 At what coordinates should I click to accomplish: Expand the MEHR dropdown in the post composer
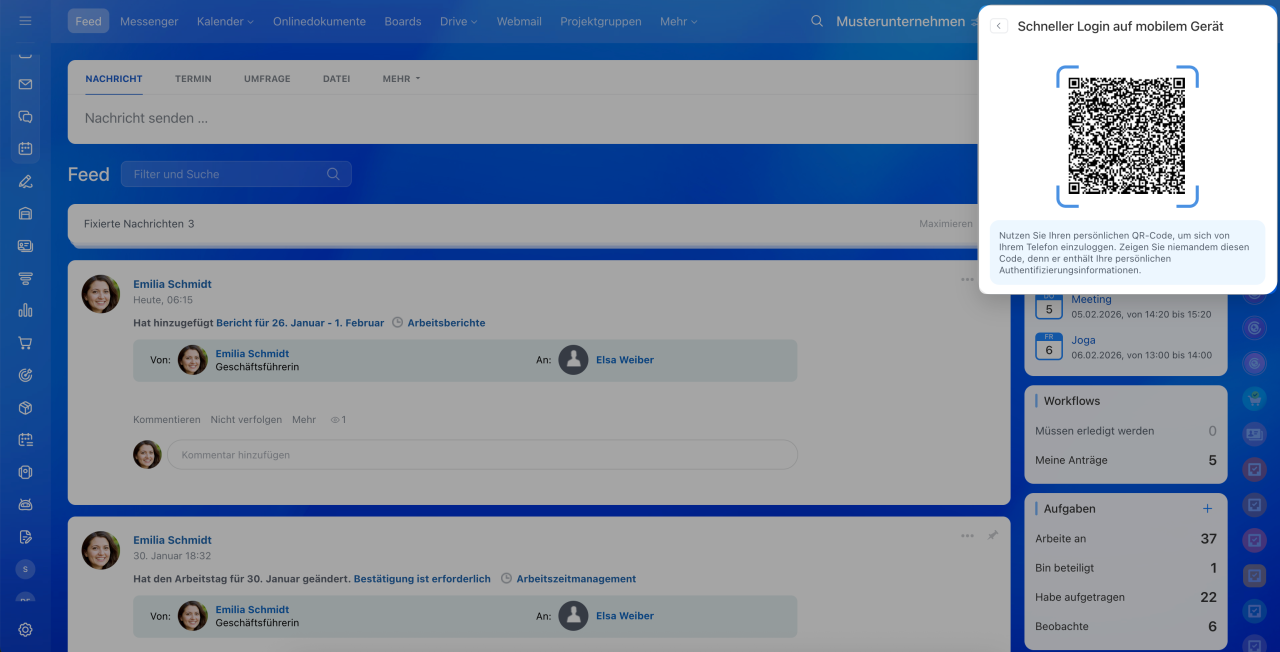pyautogui.click(x=401, y=79)
